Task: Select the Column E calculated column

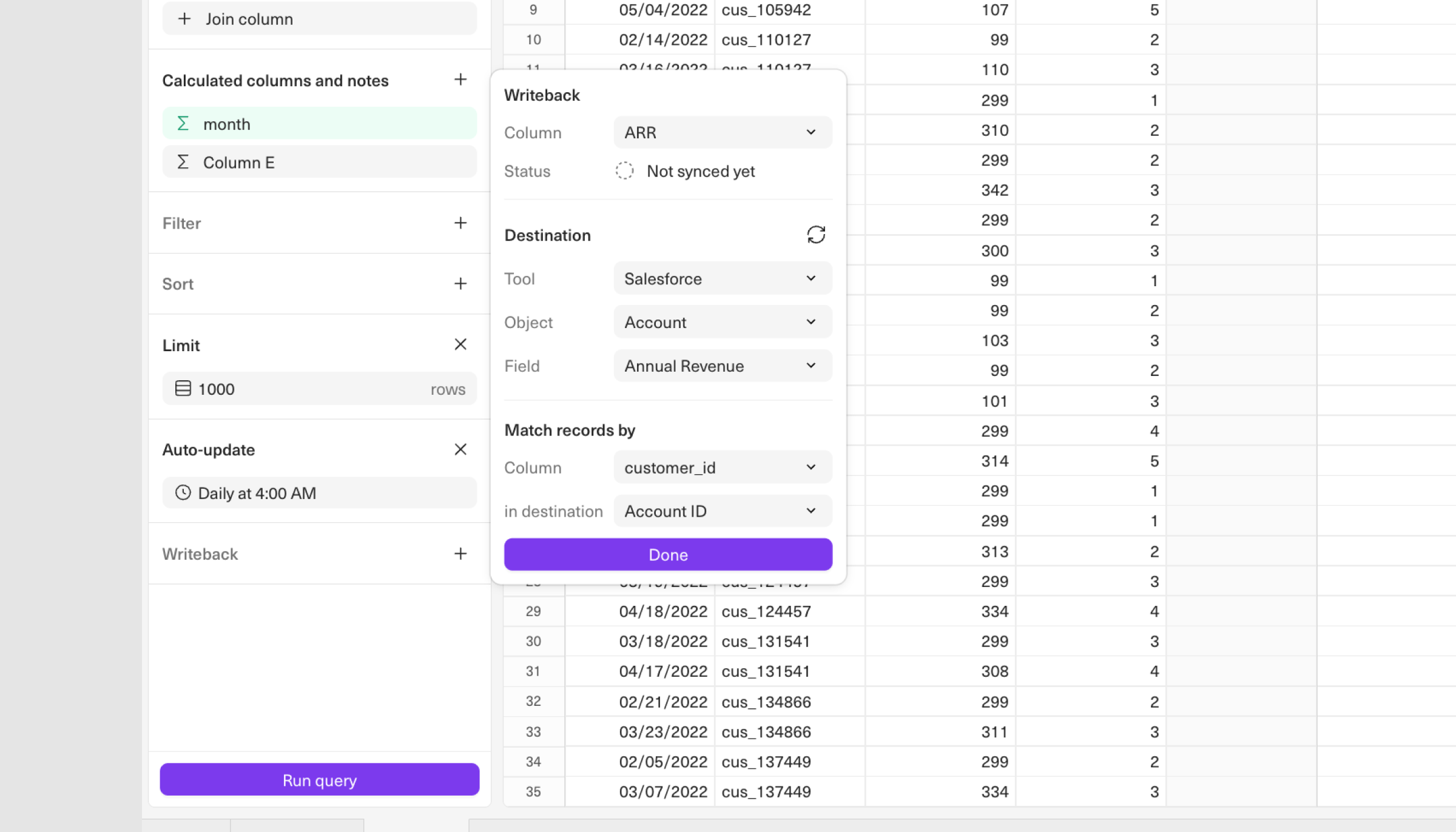Action: 319,162
